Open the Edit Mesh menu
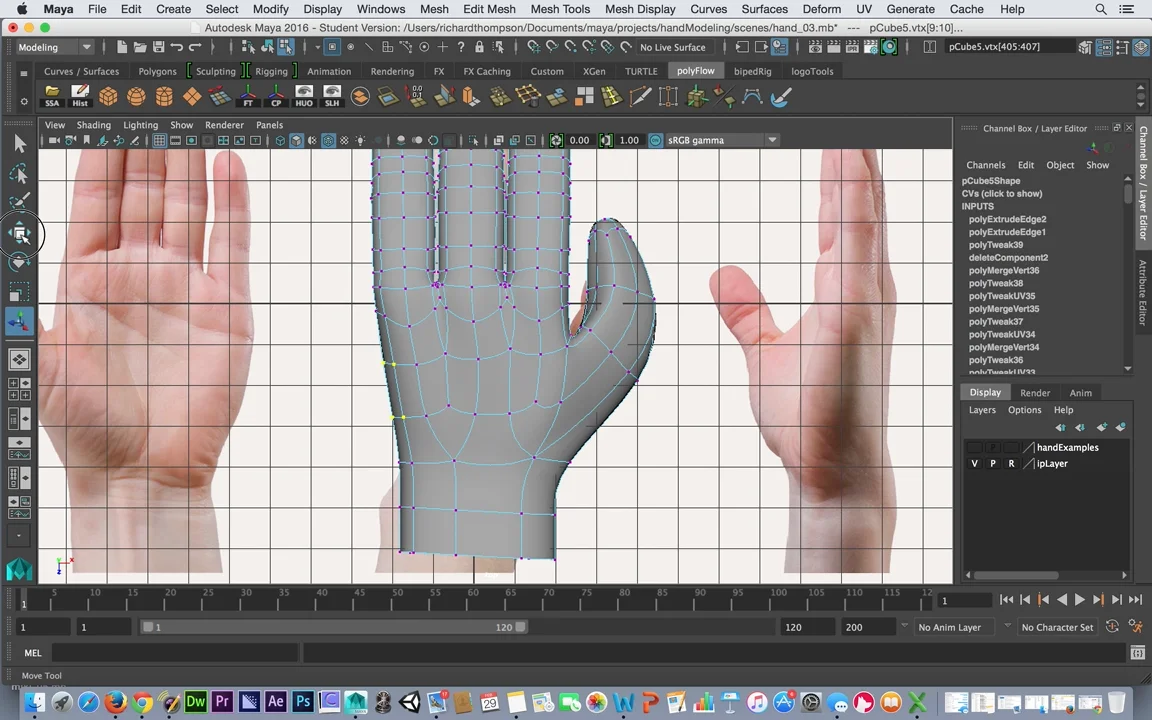The image size is (1152, 720). click(489, 9)
